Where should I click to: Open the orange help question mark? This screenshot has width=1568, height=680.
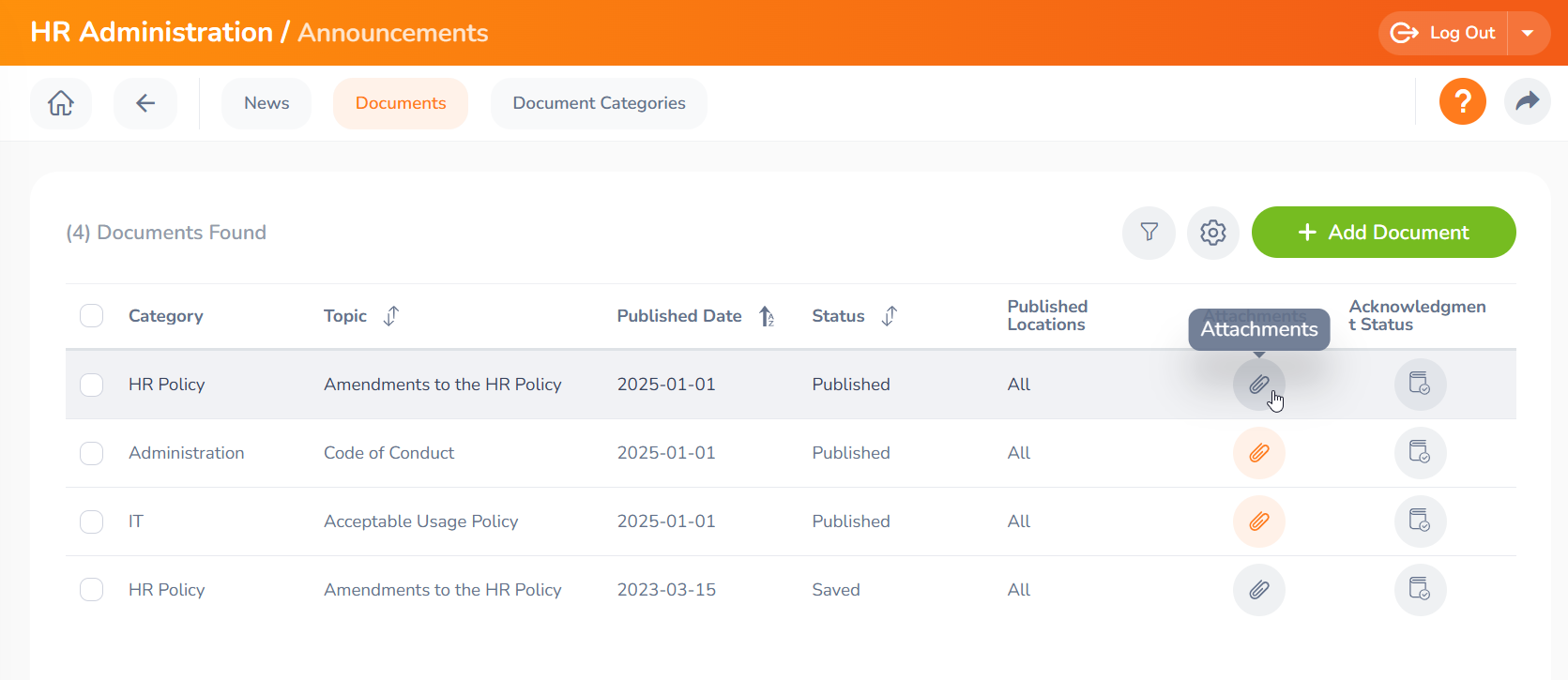point(1463,101)
